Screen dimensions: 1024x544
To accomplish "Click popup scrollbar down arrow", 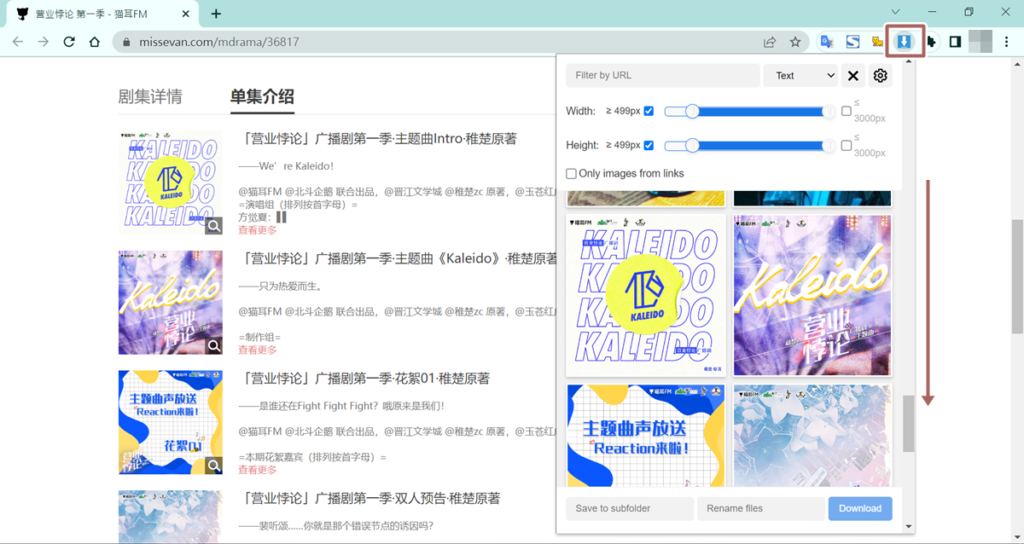I will (908, 526).
